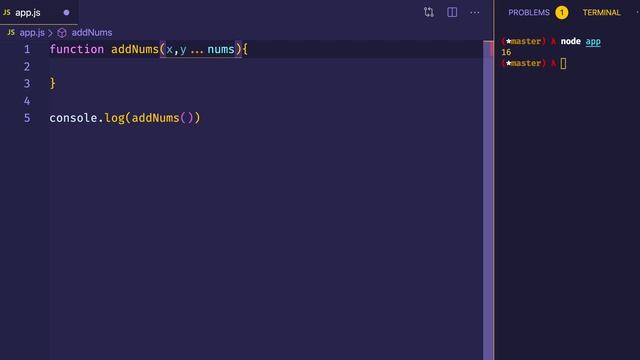
Task: Click the '16' output in the terminal
Action: coord(506,52)
